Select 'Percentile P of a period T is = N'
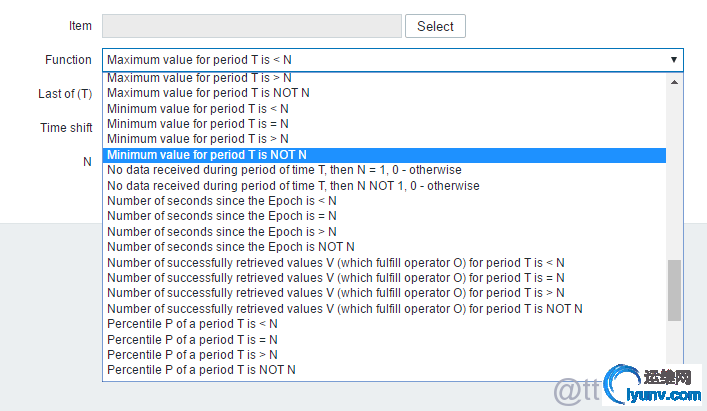The width and height of the screenshot is (707, 411). tap(193, 339)
